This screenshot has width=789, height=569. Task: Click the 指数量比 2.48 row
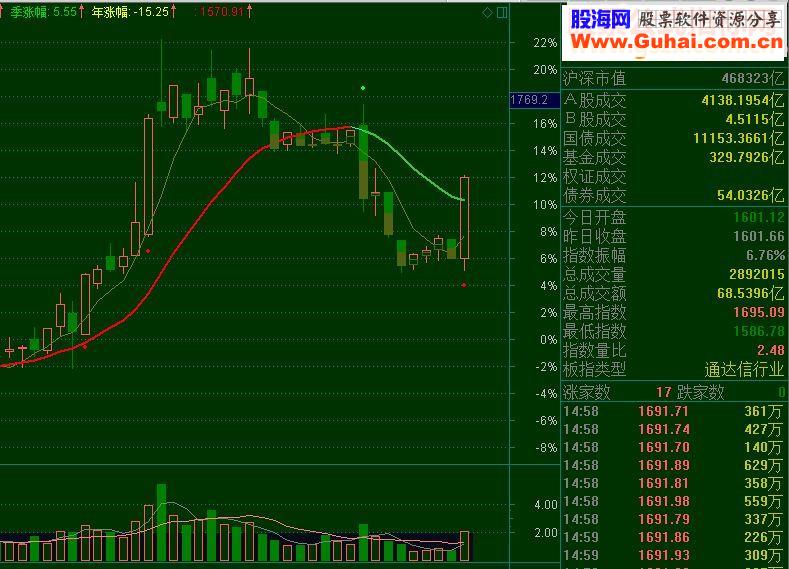click(x=674, y=350)
